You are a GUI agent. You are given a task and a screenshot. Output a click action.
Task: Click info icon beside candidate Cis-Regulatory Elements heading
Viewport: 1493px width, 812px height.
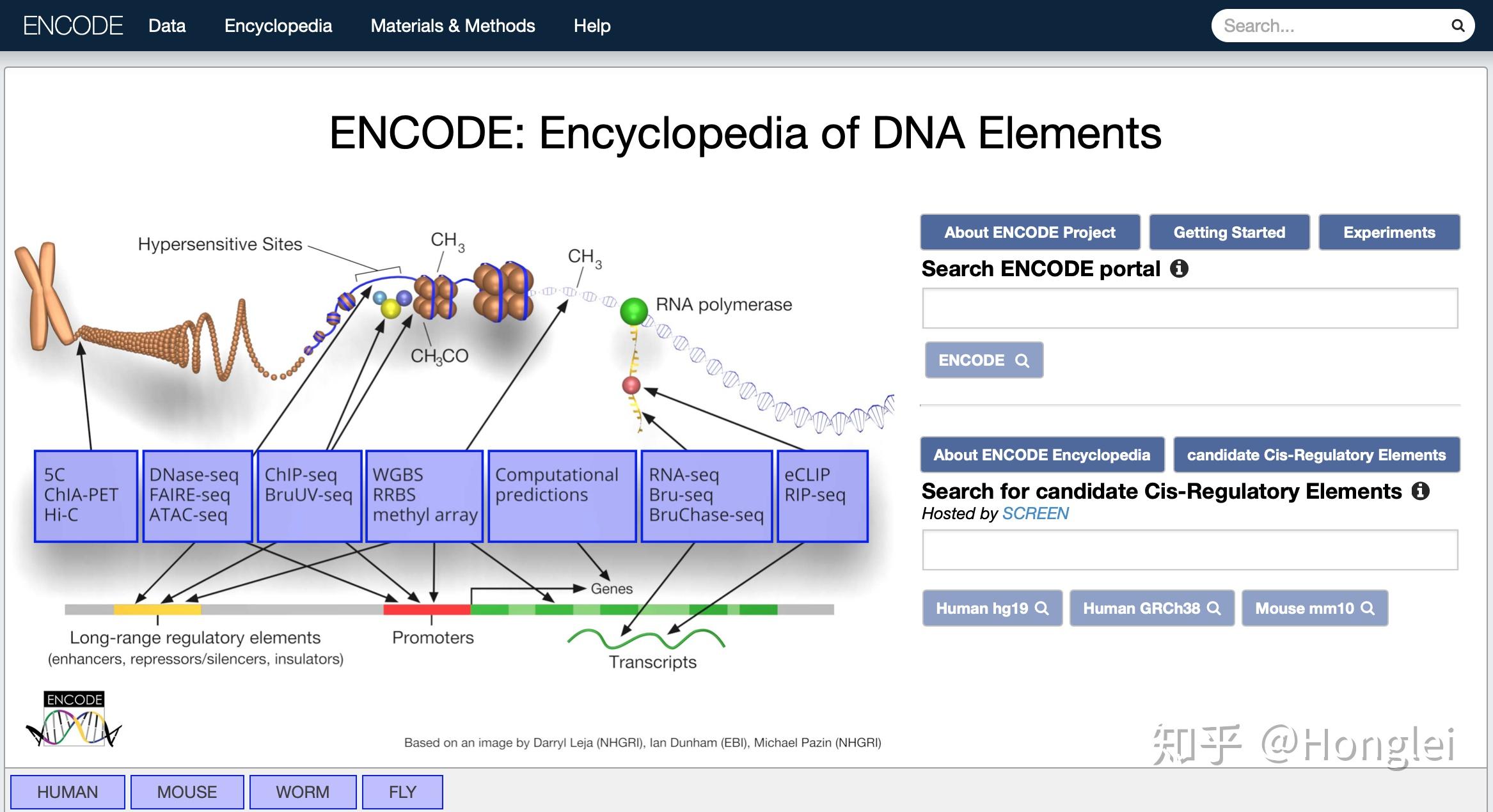1420,491
